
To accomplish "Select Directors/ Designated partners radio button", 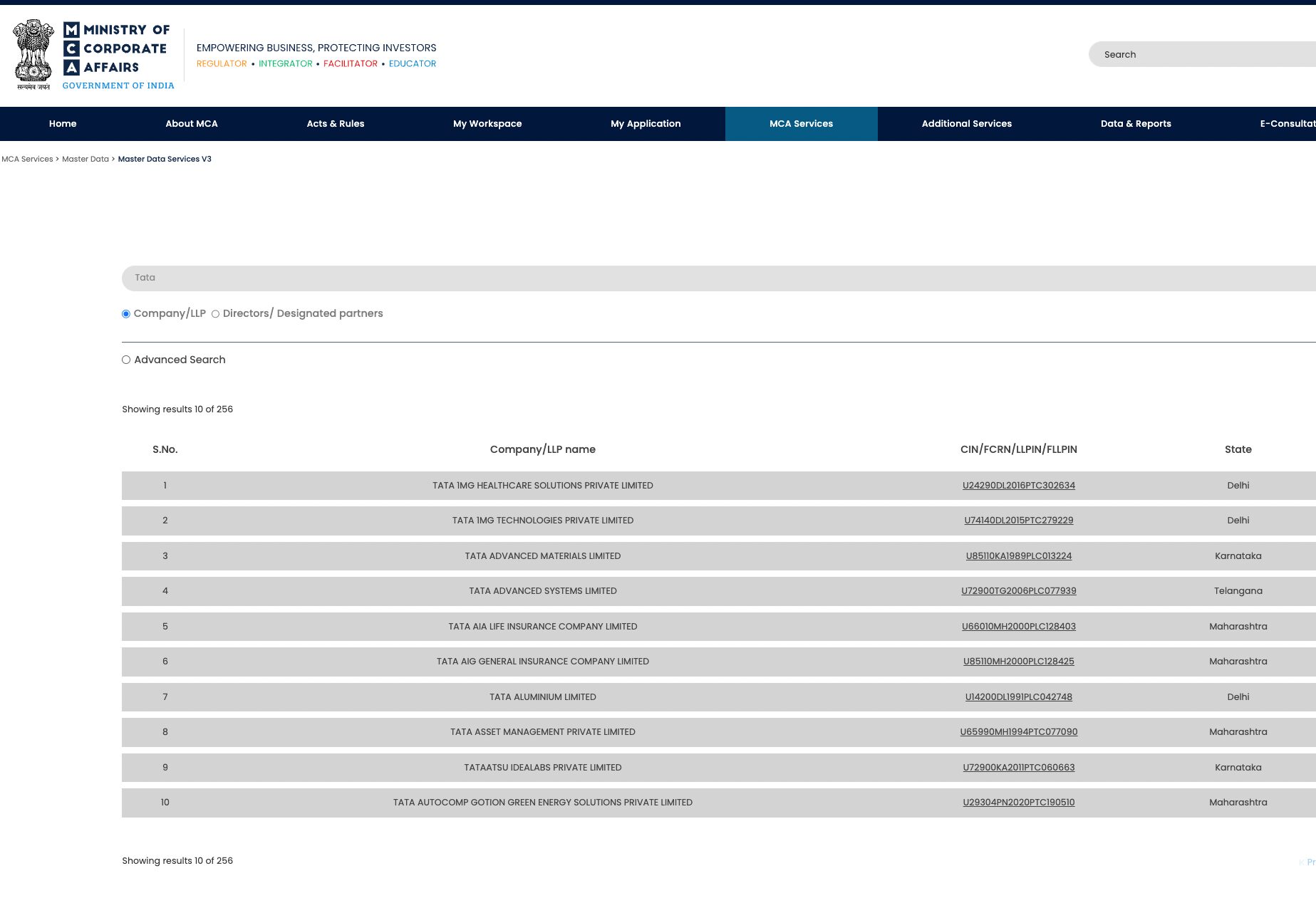I will coord(215,314).
